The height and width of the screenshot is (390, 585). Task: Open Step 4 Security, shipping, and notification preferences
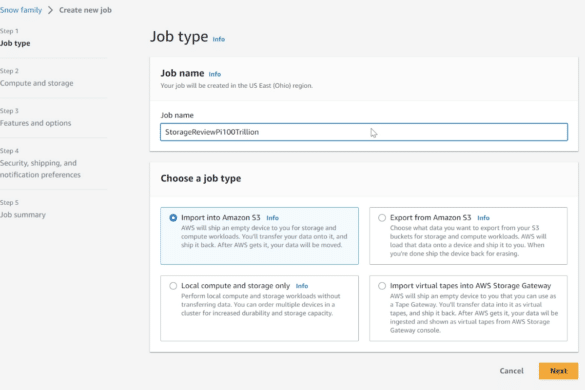(x=40, y=169)
